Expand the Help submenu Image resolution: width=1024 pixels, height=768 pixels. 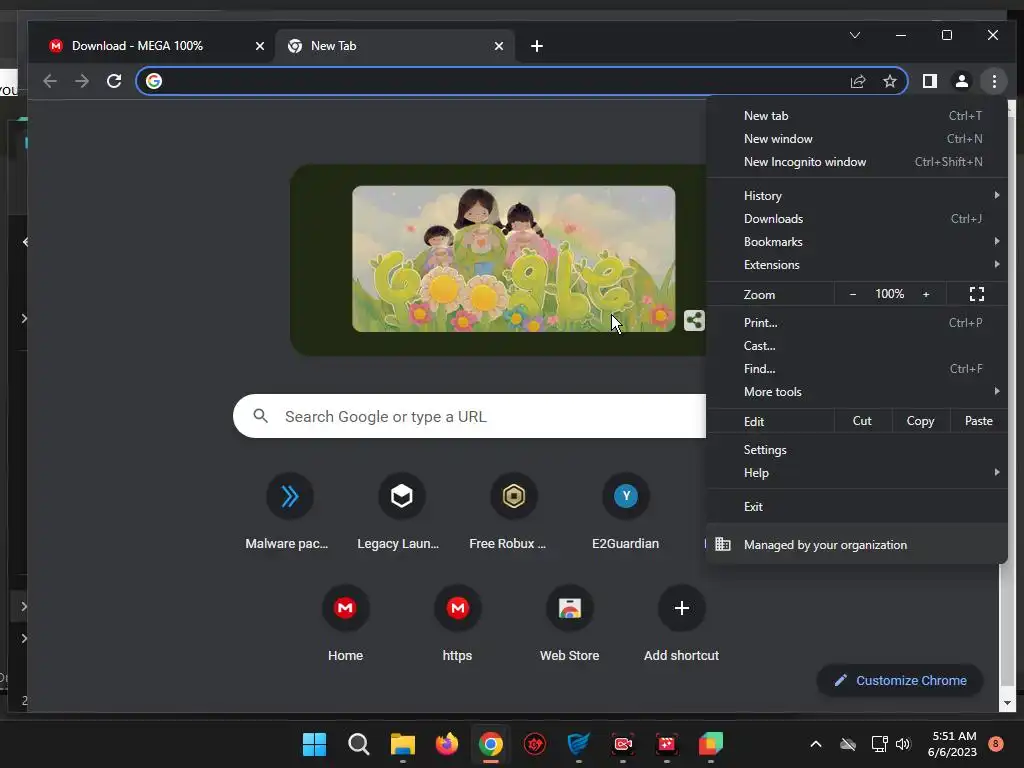click(x=857, y=472)
